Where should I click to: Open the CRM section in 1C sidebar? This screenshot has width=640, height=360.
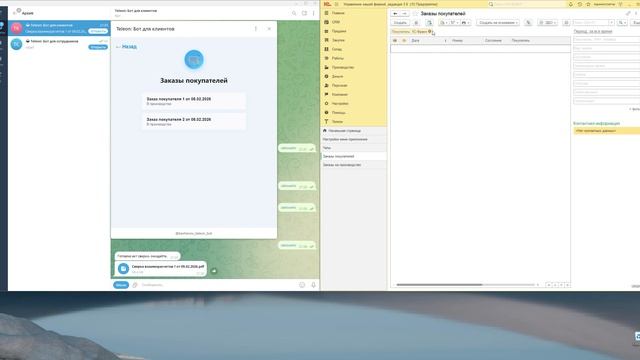pos(336,22)
